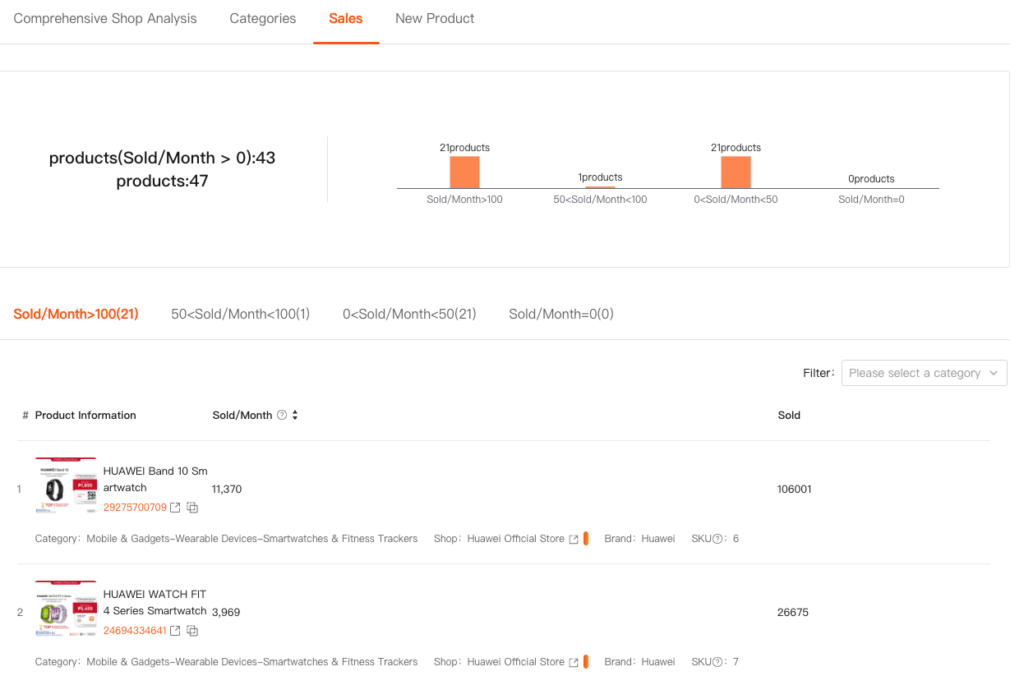Click the Sold/Month>100 orange chart bar
The width and height of the screenshot is (1024, 685).
point(464,172)
